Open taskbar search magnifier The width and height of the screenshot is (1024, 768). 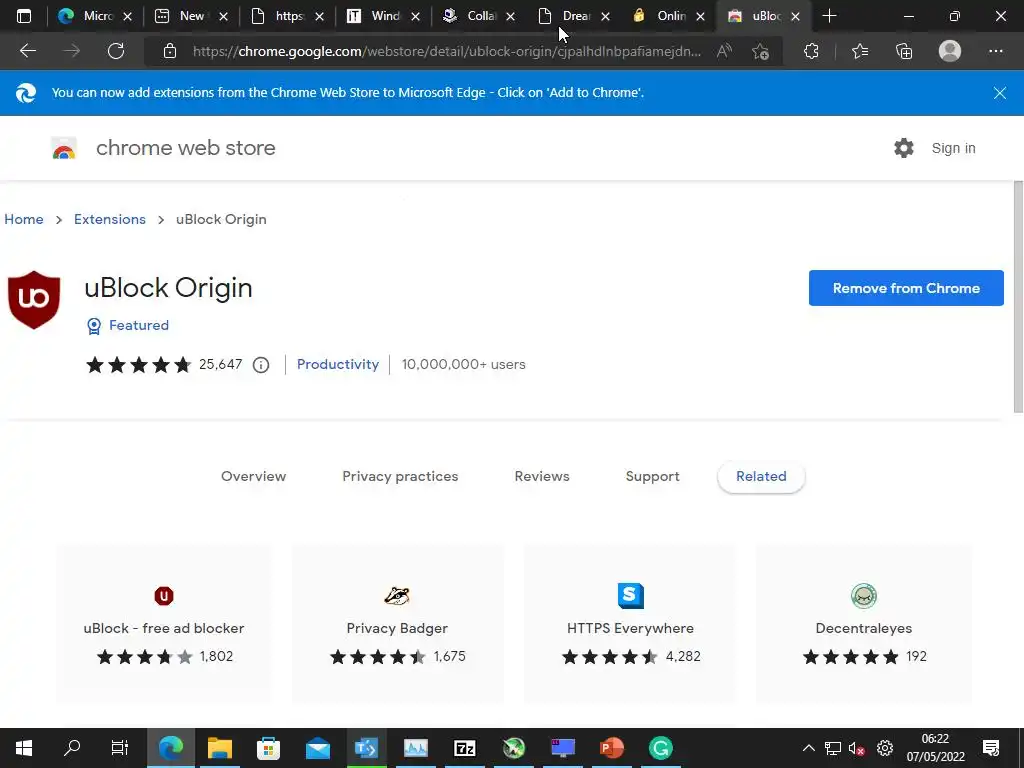tap(72, 748)
